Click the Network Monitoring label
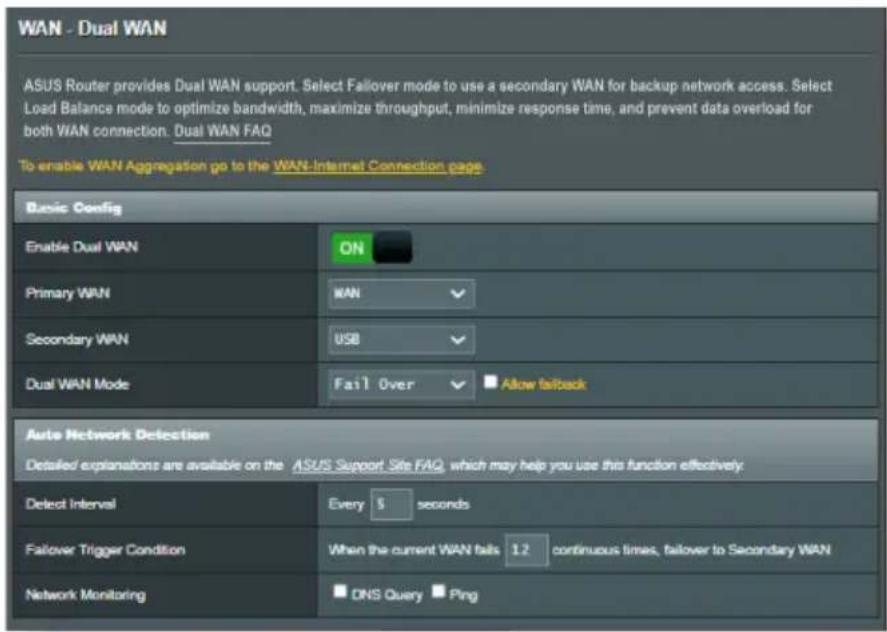 pos(85,595)
